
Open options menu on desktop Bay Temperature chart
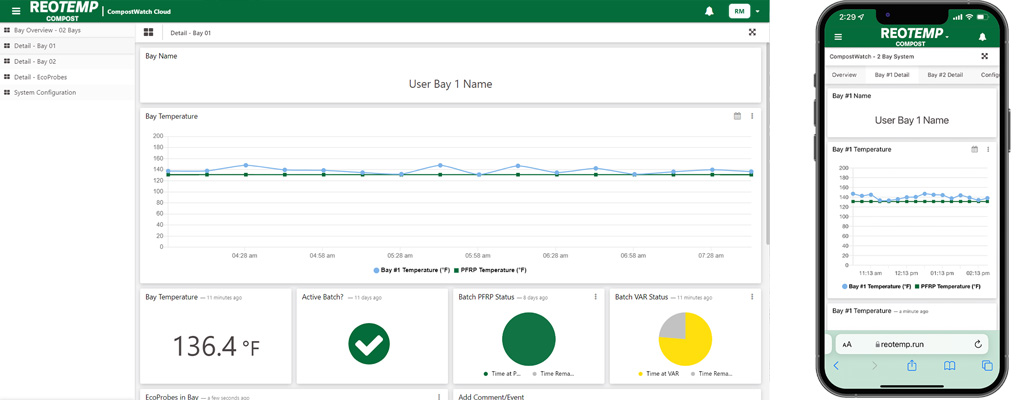(752, 116)
